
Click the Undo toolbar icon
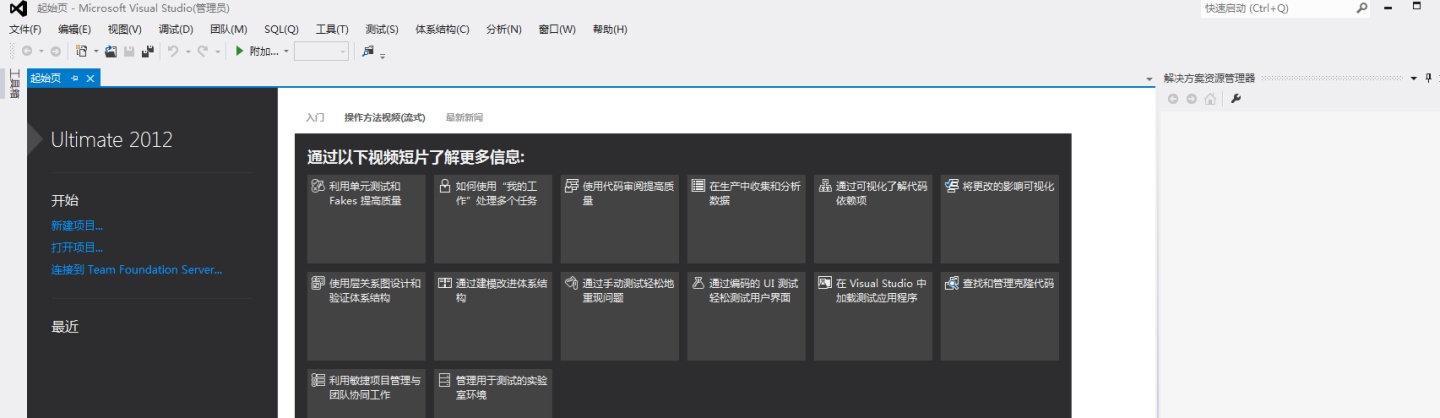pyautogui.click(x=173, y=51)
